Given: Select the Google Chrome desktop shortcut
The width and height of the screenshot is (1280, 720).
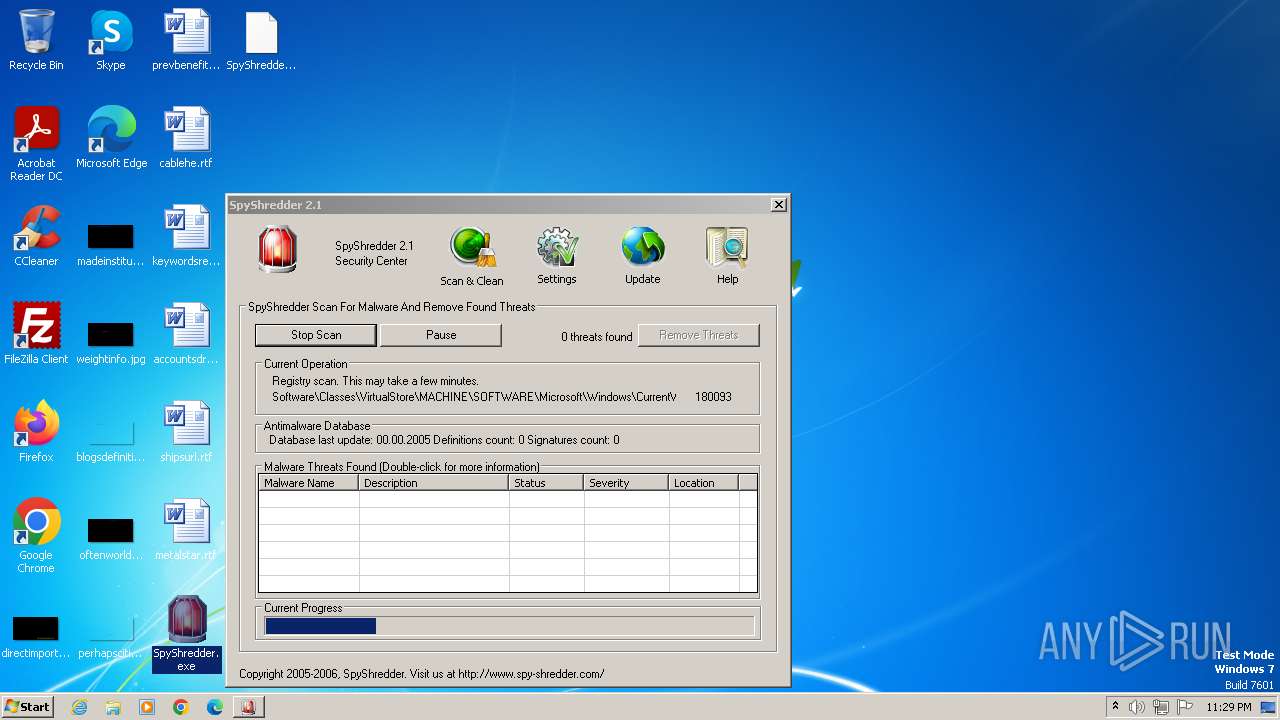Looking at the screenshot, I should pyautogui.click(x=36, y=536).
